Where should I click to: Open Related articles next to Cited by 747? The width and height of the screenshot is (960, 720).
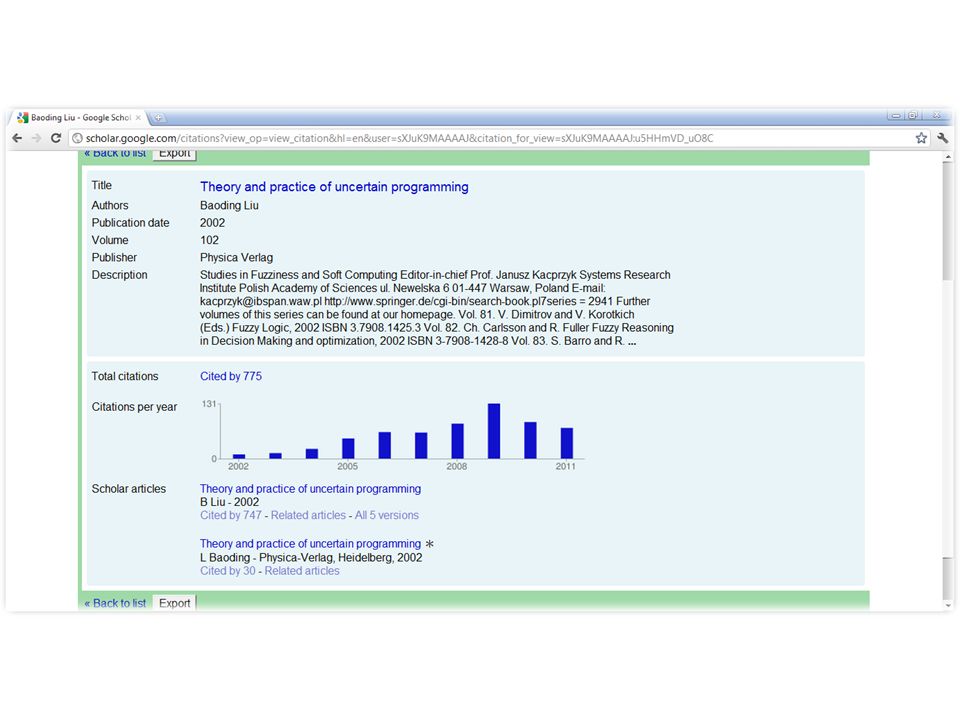pyautogui.click(x=309, y=516)
